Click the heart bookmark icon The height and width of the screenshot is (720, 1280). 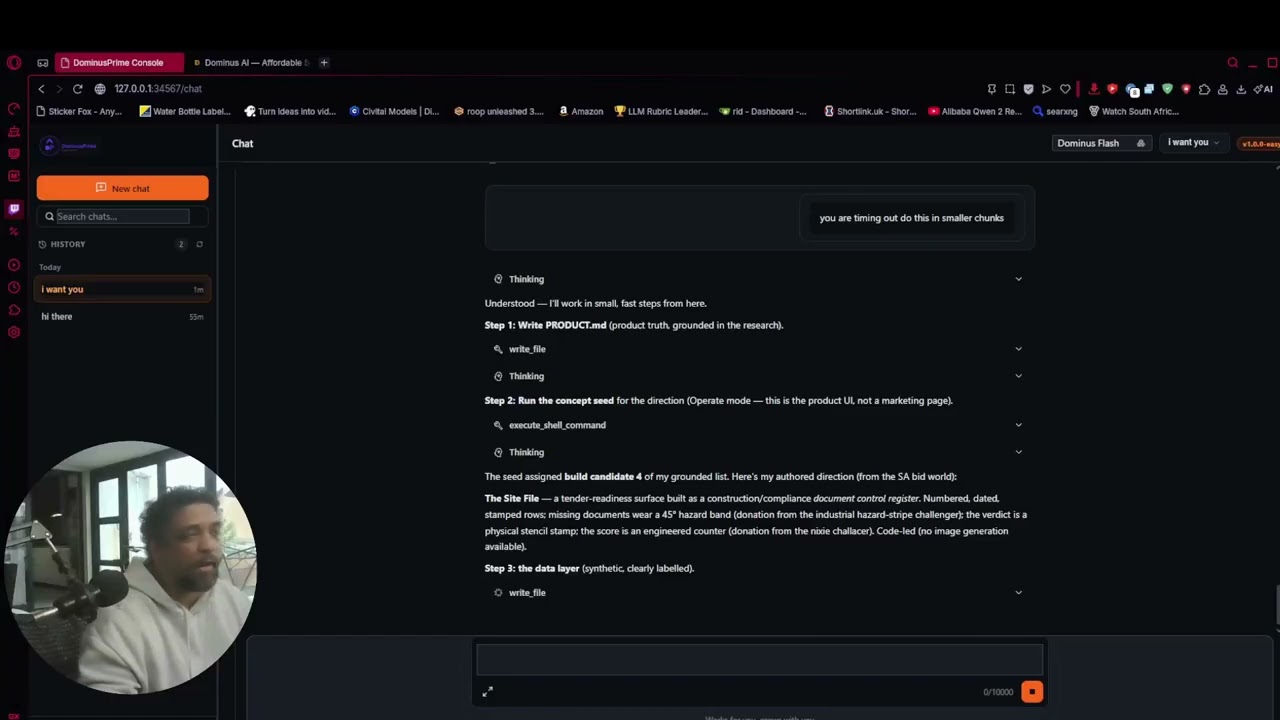1065,89
